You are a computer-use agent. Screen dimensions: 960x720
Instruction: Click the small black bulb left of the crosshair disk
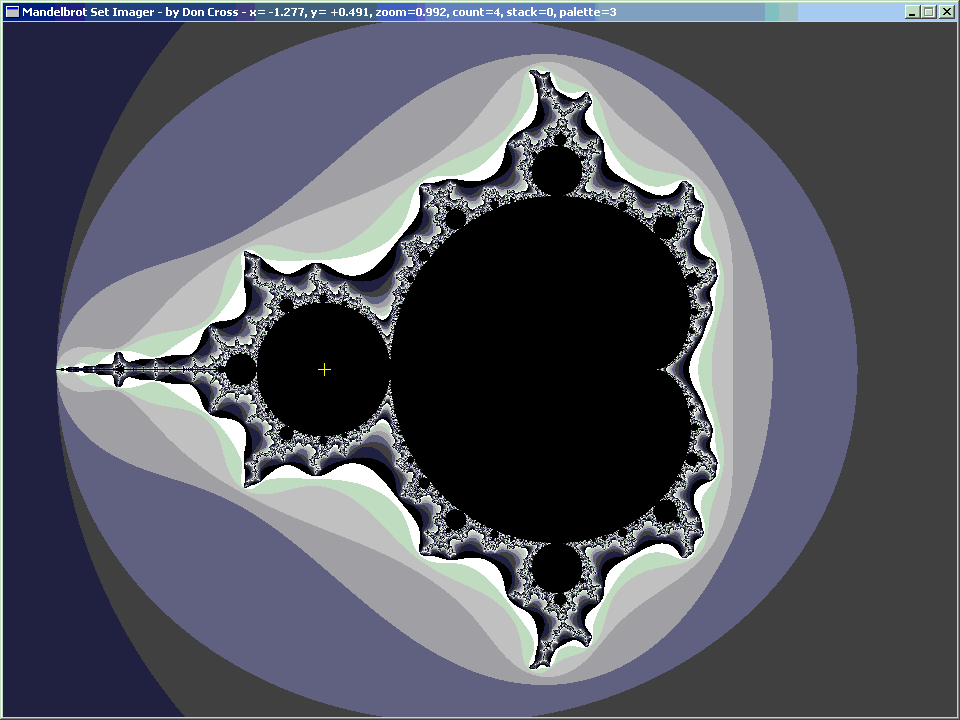tap(240, 370)
